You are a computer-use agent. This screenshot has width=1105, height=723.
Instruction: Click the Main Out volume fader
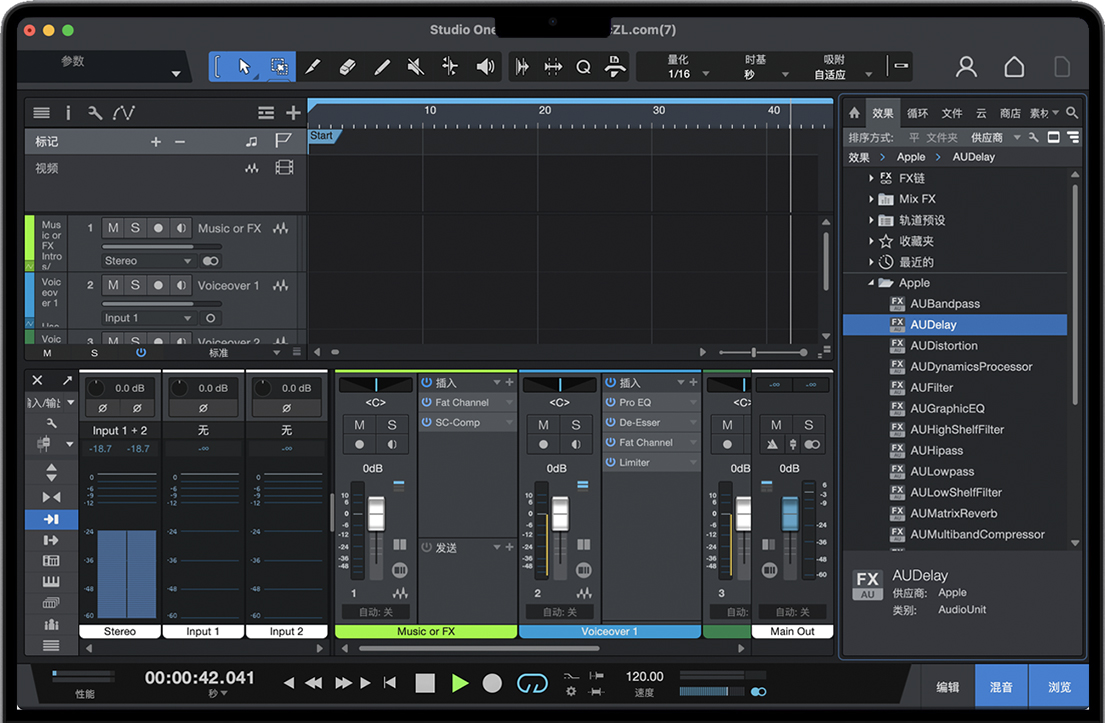(x=789, y=515)
